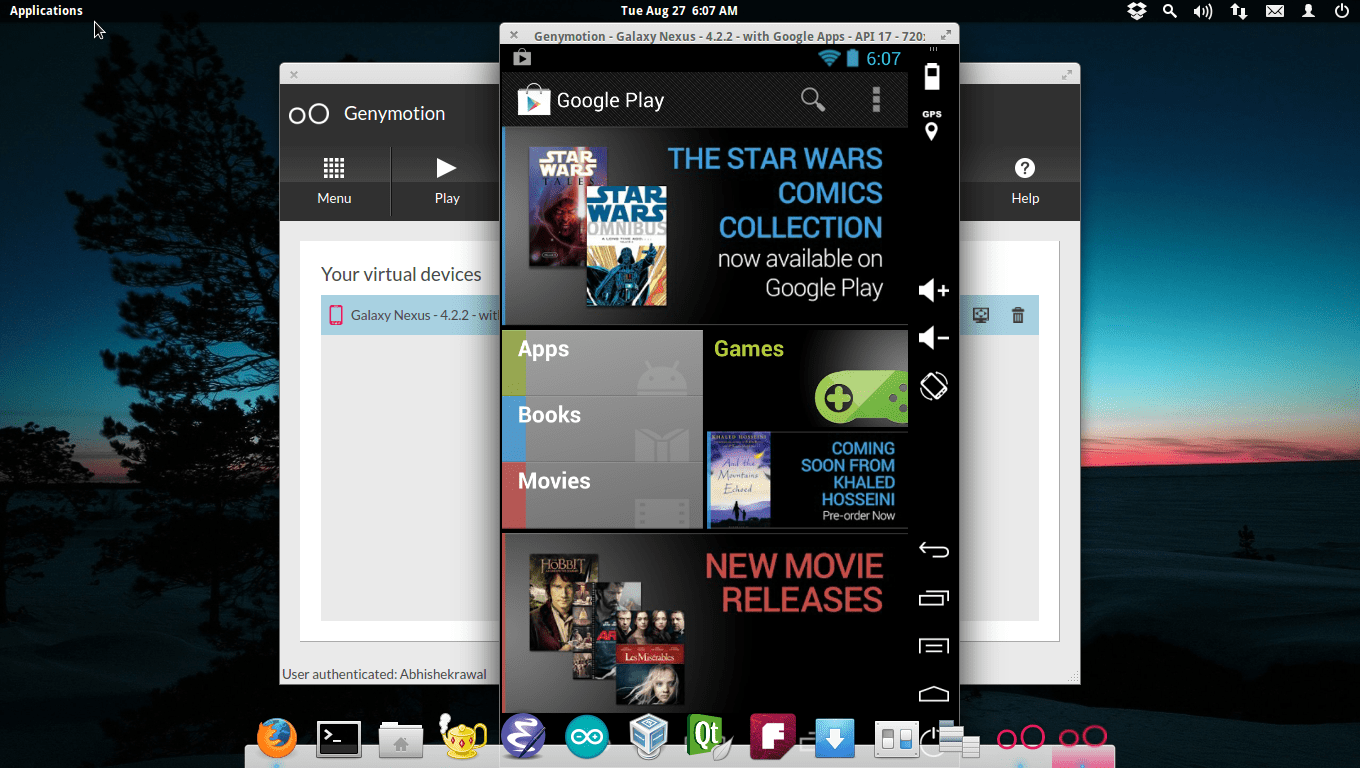1360x768 pixels.
Task: Open the Dropbox indicator in system tray
Action: [x=1137, y=11]
